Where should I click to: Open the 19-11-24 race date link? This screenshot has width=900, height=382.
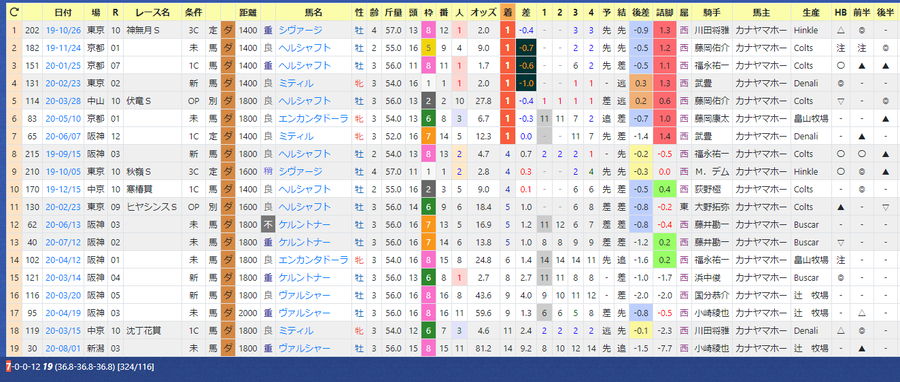tap(64, 48)
